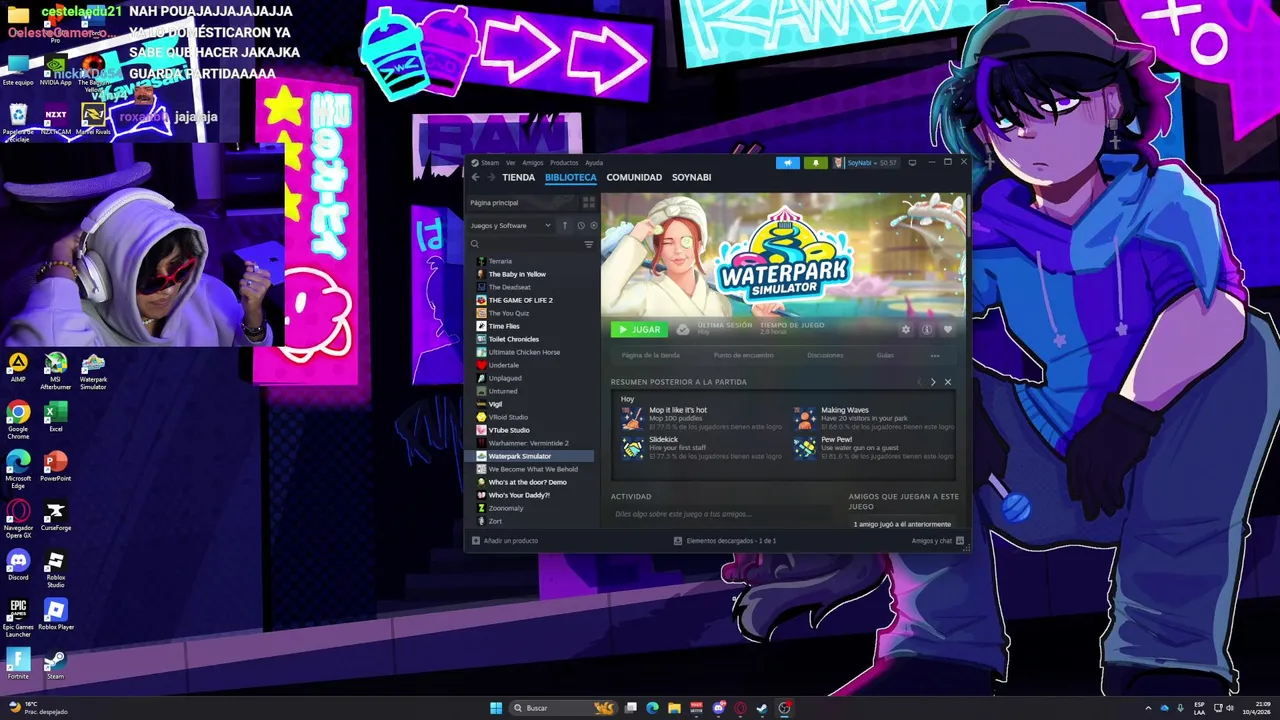Screen dimensions: 1280x720
Task: Expand Juegos y Software dropdown
Action: pos(511,225)
